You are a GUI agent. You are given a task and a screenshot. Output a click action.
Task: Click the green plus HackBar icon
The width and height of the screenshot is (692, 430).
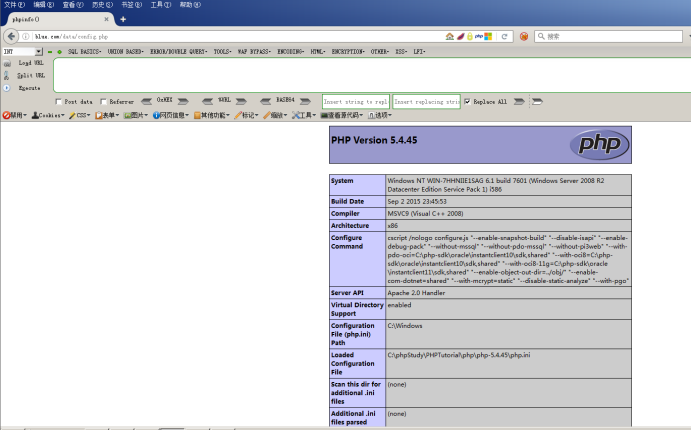[x=60, y=52]
